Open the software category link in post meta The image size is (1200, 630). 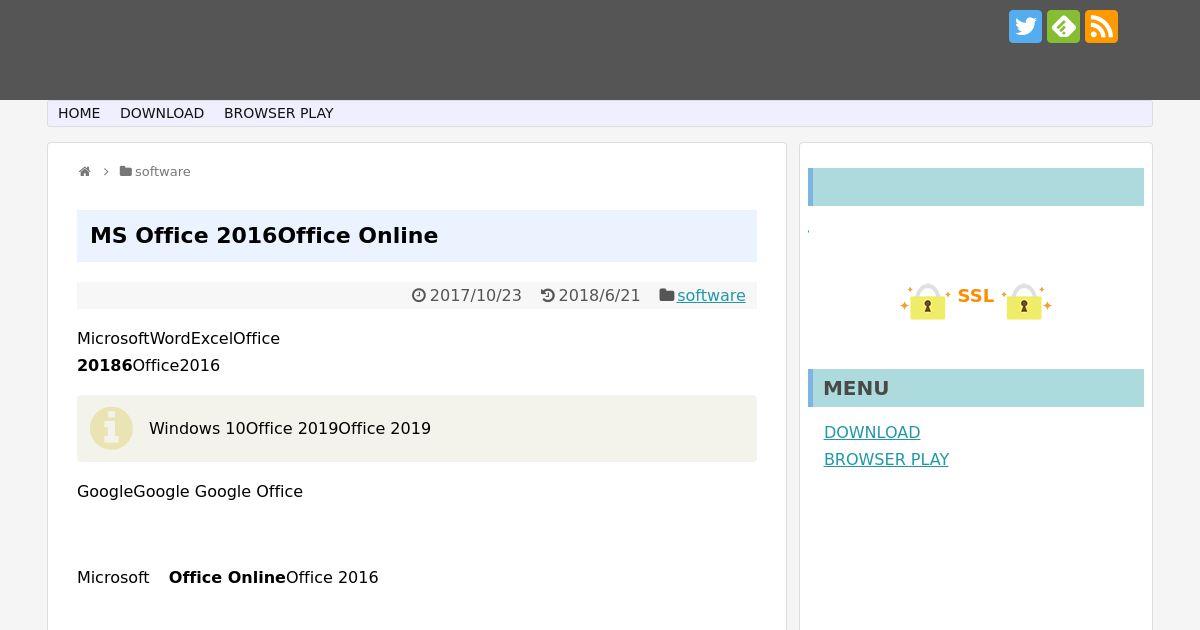tap(711, 295)
